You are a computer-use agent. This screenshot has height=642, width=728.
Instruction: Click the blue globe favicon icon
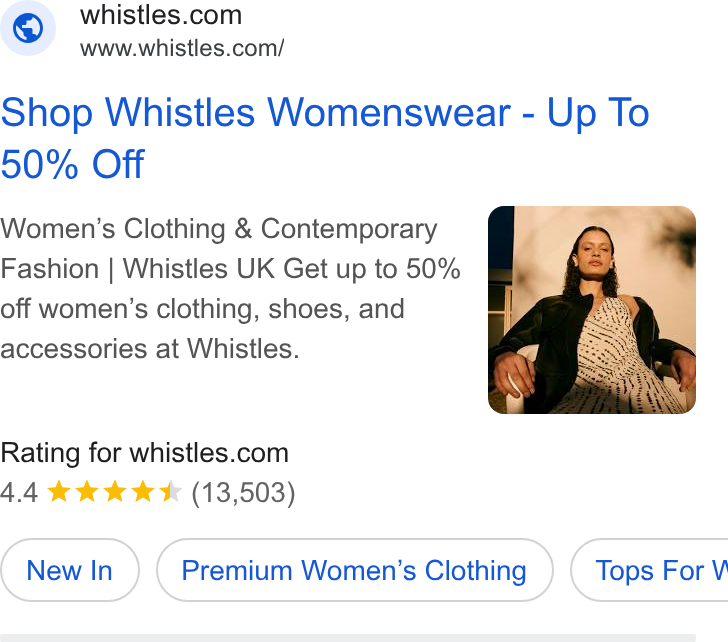click(x=28, y=28)
